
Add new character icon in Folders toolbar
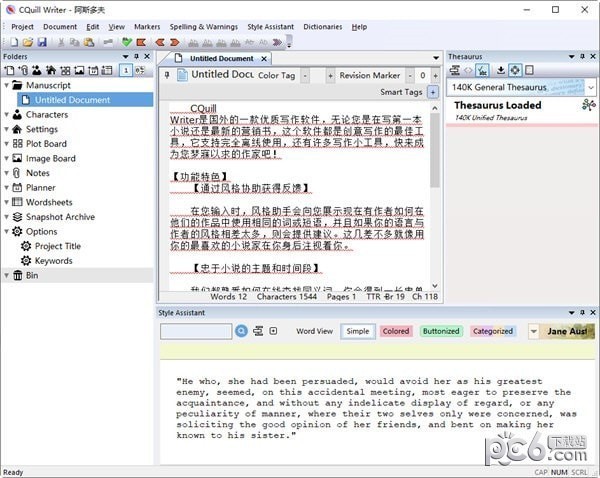point(37,70)
